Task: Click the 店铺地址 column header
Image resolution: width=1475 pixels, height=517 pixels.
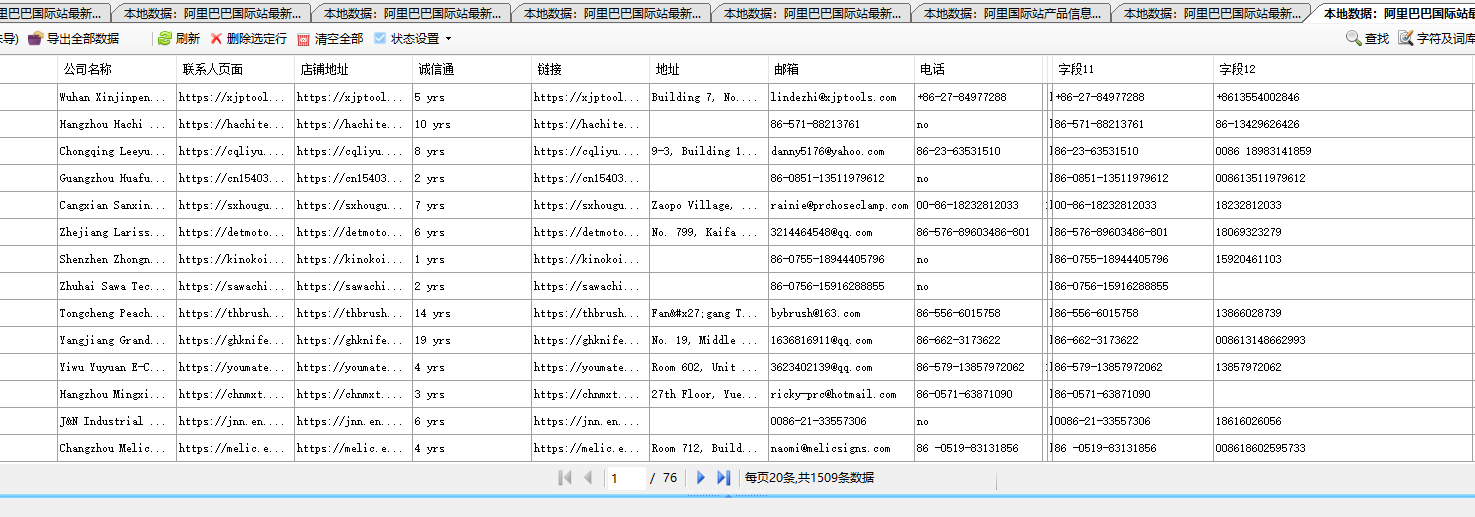Action: (x=354, y=70)
